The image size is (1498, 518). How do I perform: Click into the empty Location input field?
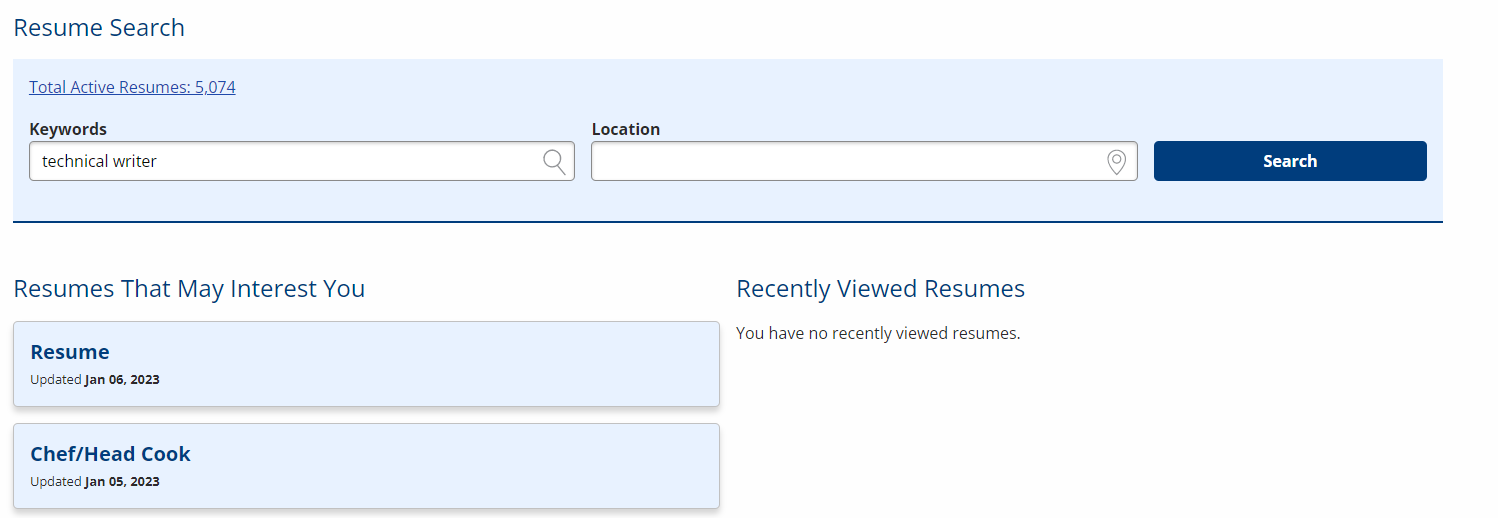coord(864,161)
